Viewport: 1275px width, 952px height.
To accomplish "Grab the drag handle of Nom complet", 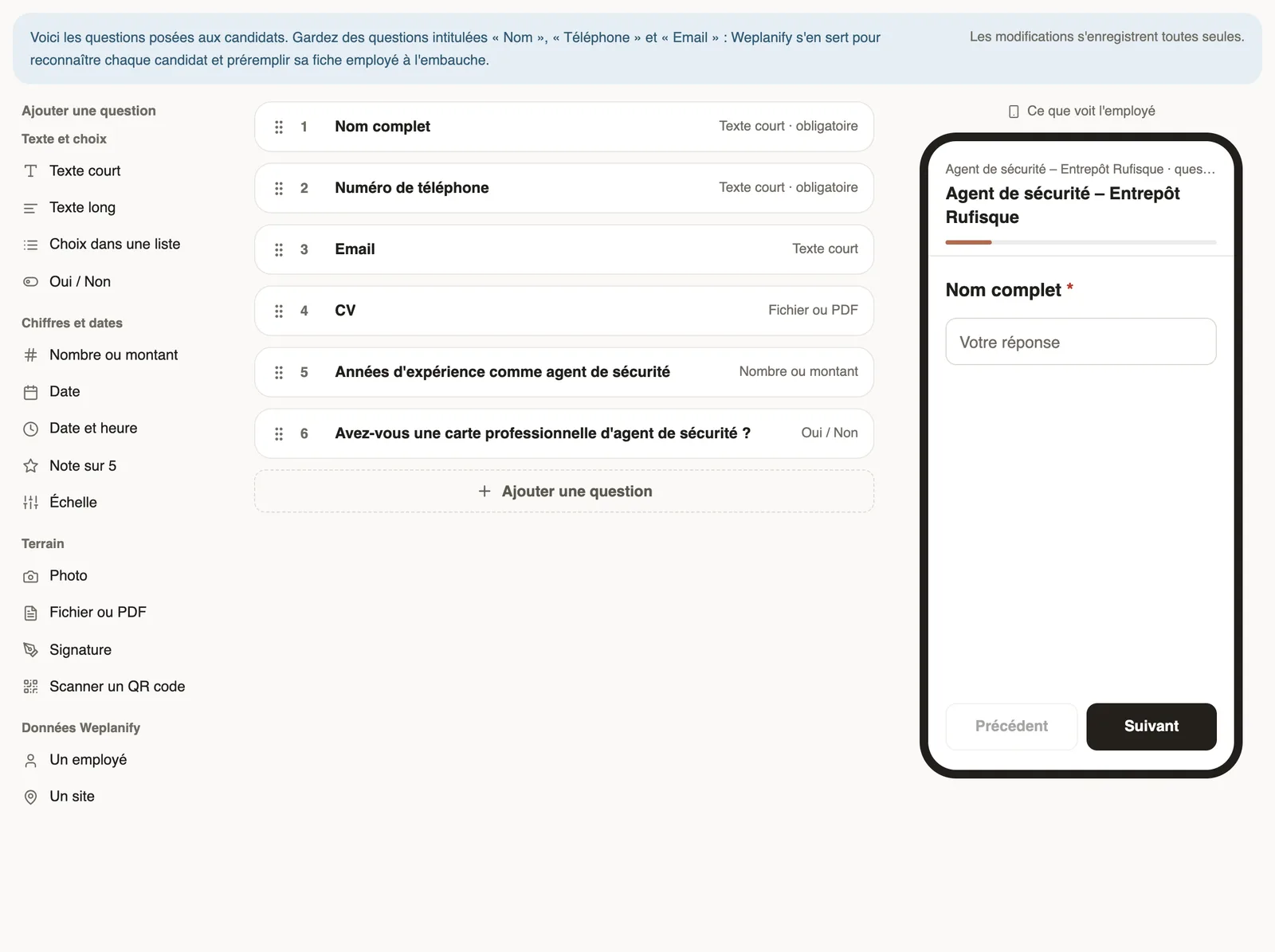I will [279, 127].
